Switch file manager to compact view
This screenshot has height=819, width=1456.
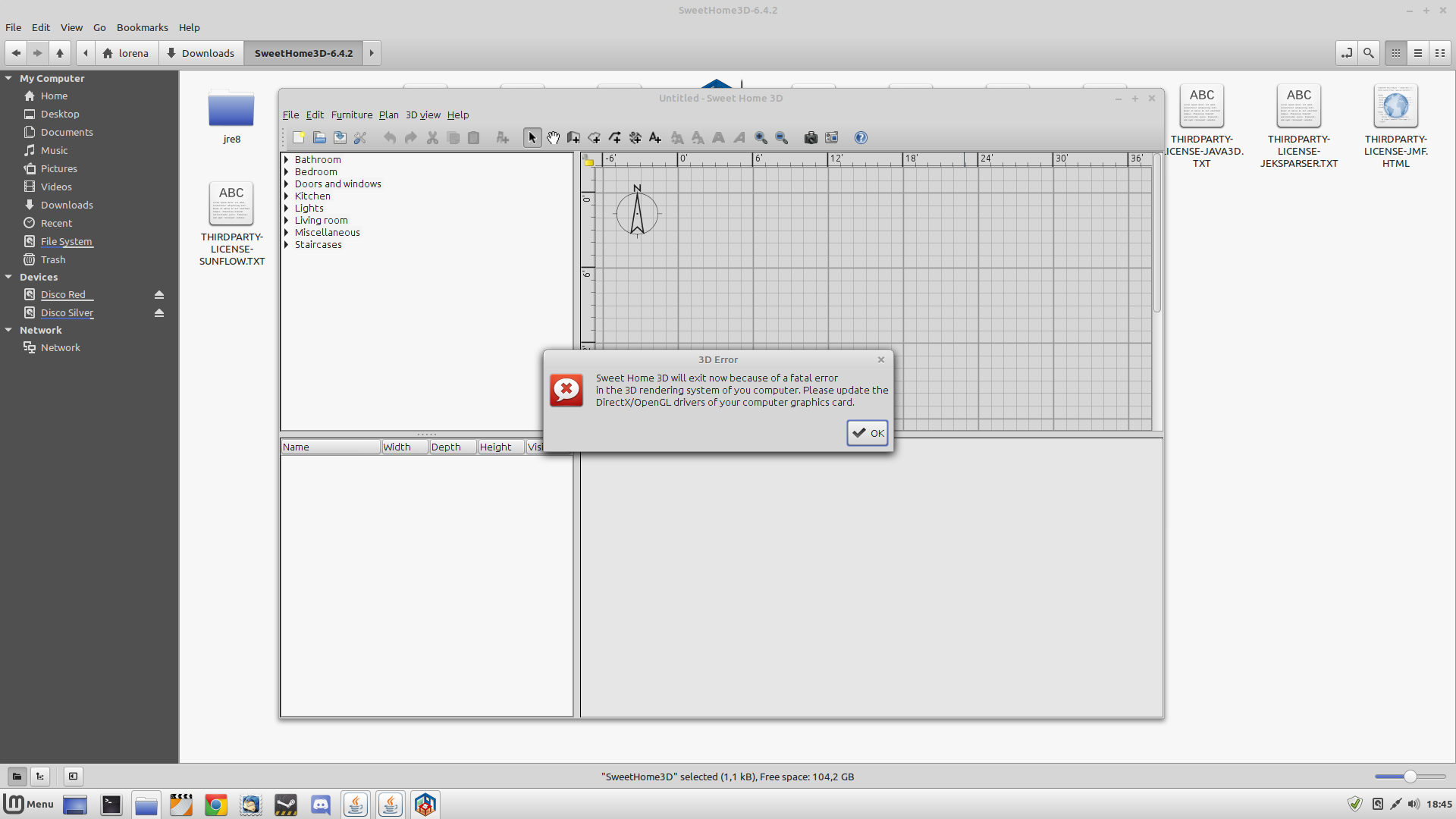1439,53
